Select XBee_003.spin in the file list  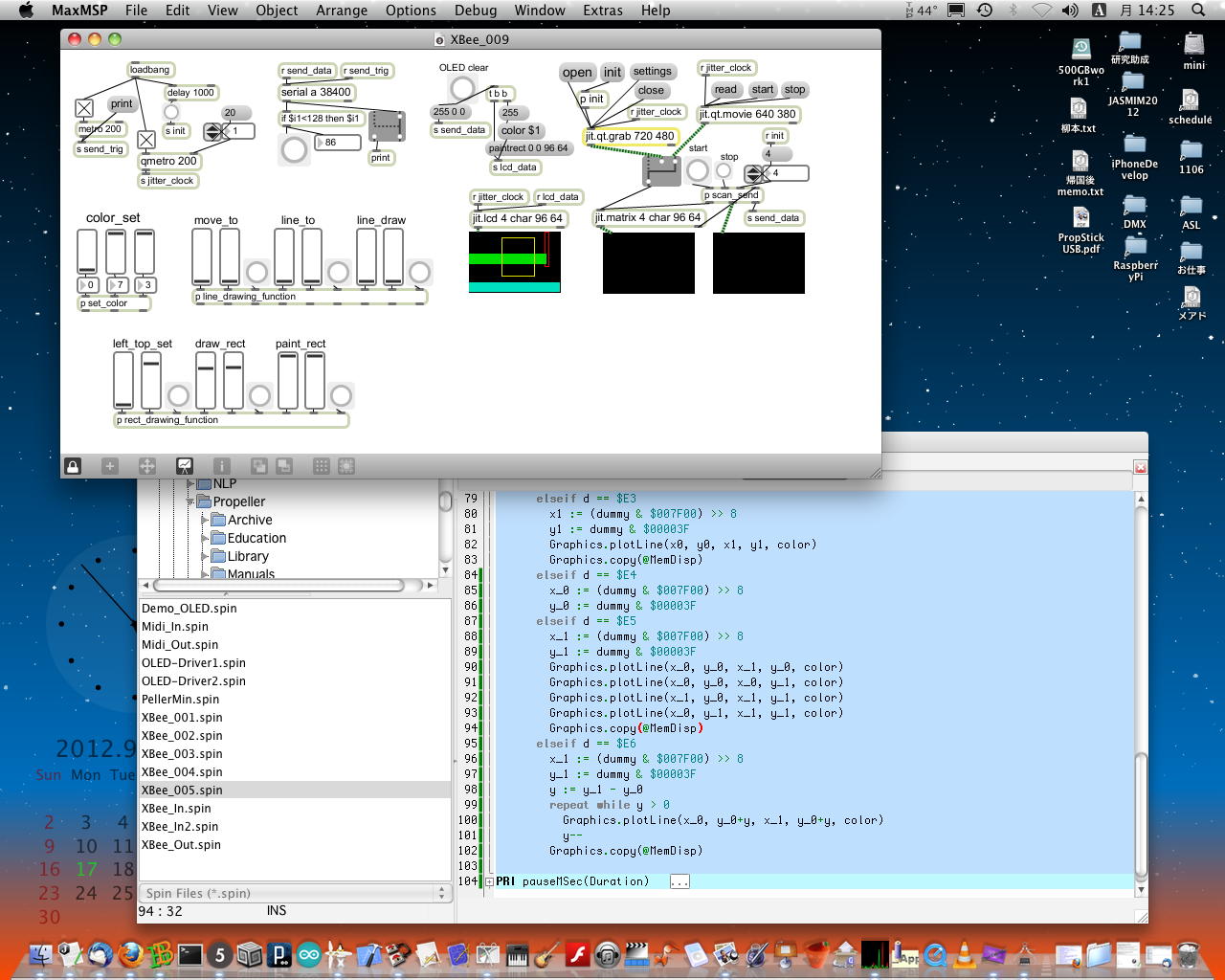coord(182,754)
